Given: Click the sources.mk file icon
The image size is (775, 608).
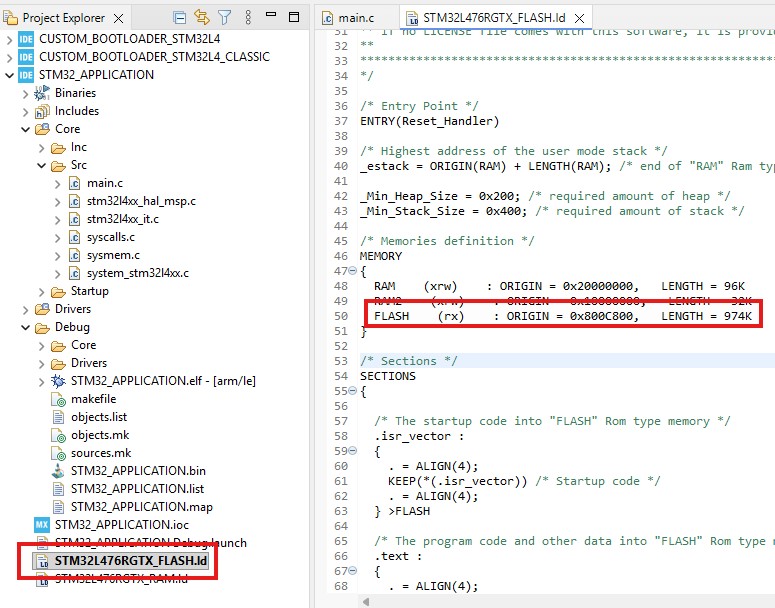Looking at the screenshot, I should click(58, 453).
